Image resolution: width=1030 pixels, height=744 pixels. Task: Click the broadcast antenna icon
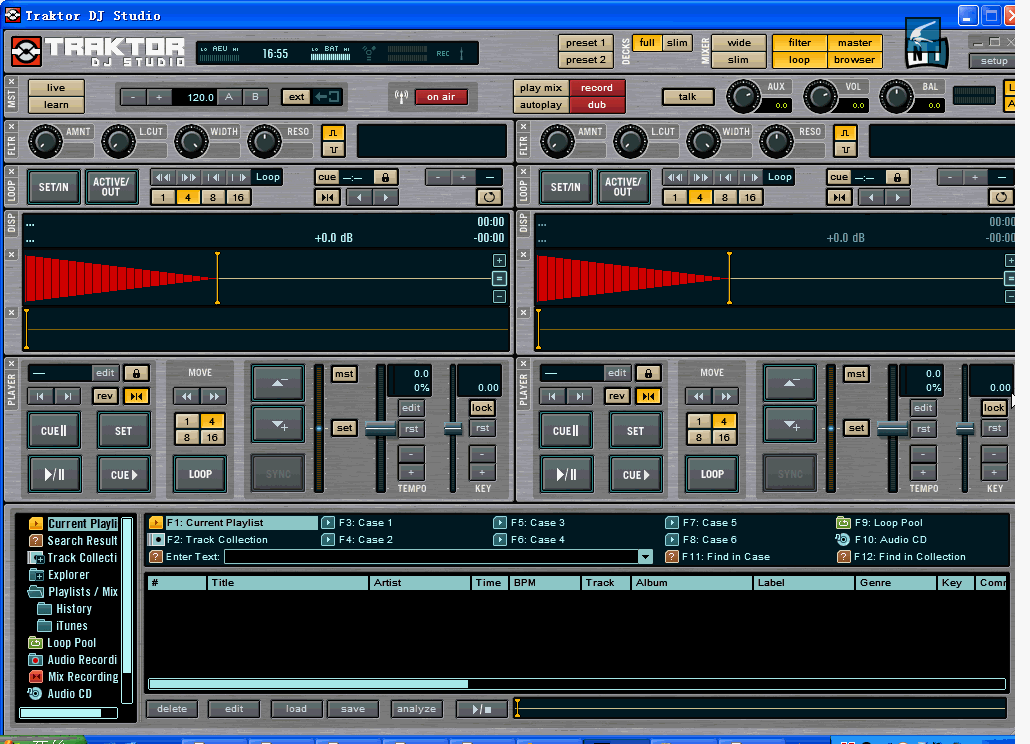[x=401, y=97]
